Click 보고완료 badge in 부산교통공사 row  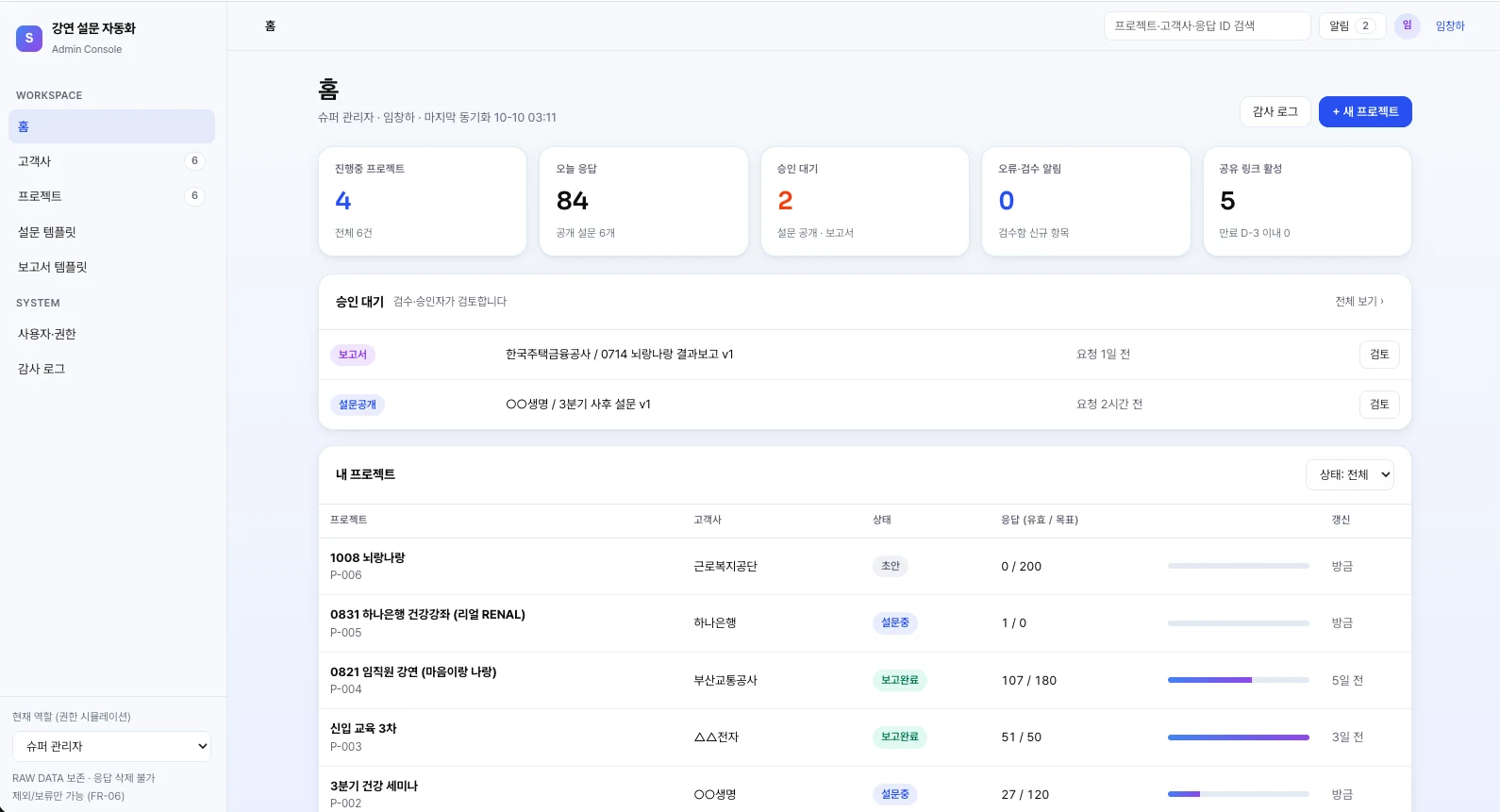pos(900,680)
